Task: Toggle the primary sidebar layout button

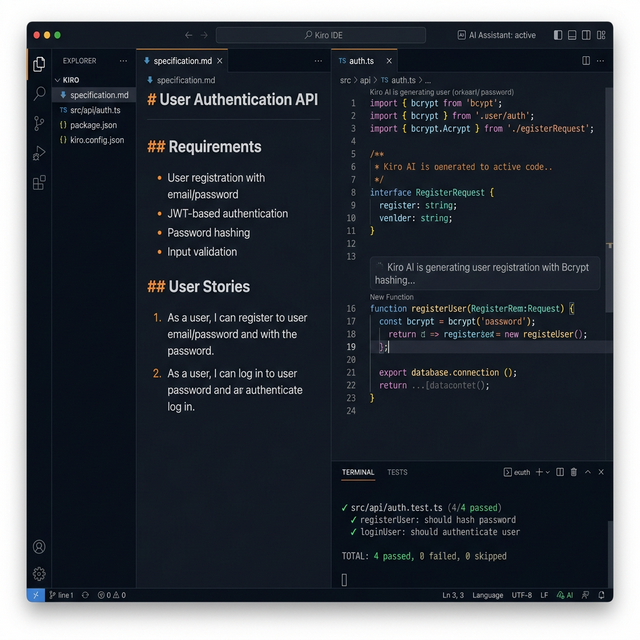Action: [557, 35]
